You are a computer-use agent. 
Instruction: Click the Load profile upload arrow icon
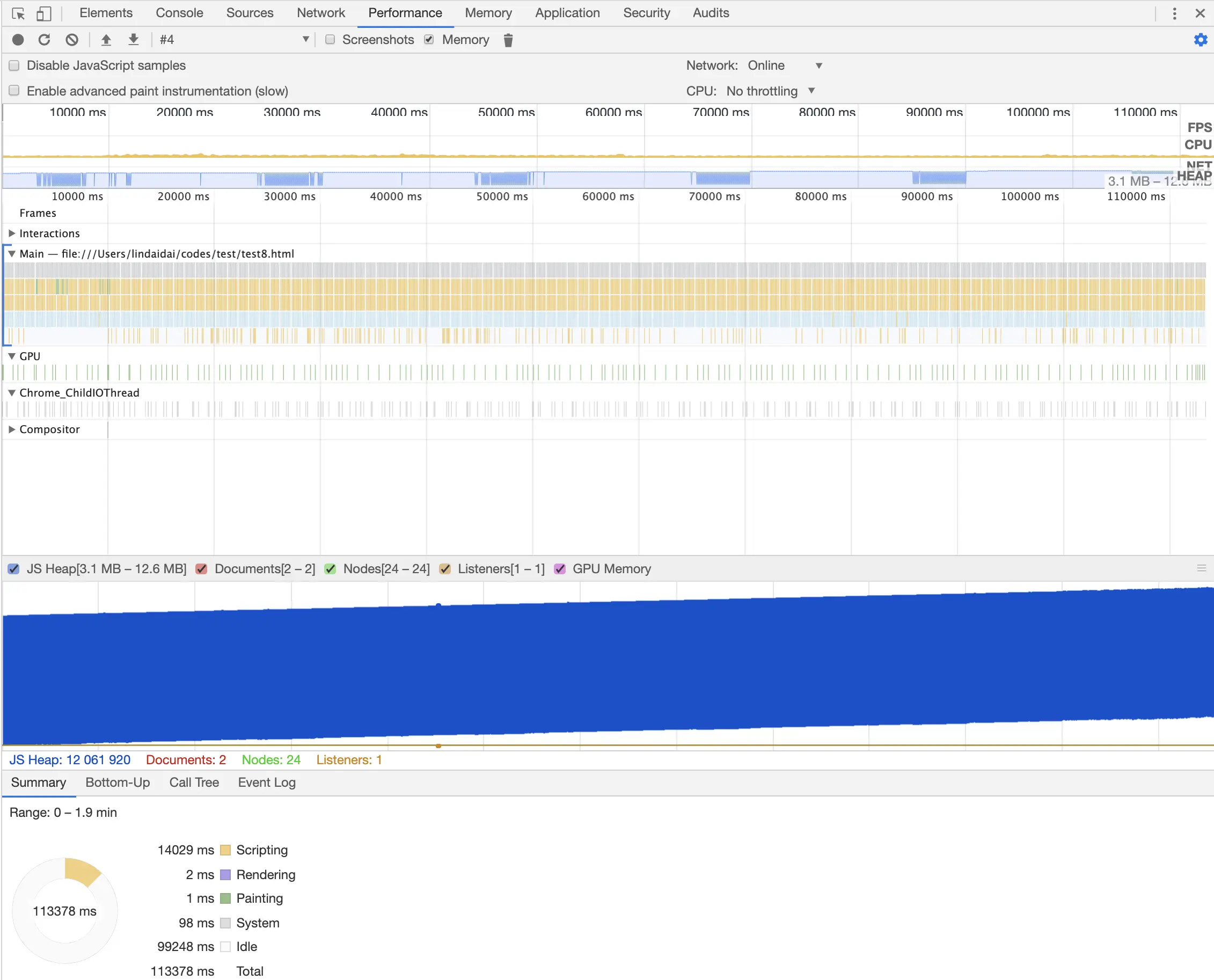coord(106,40)
